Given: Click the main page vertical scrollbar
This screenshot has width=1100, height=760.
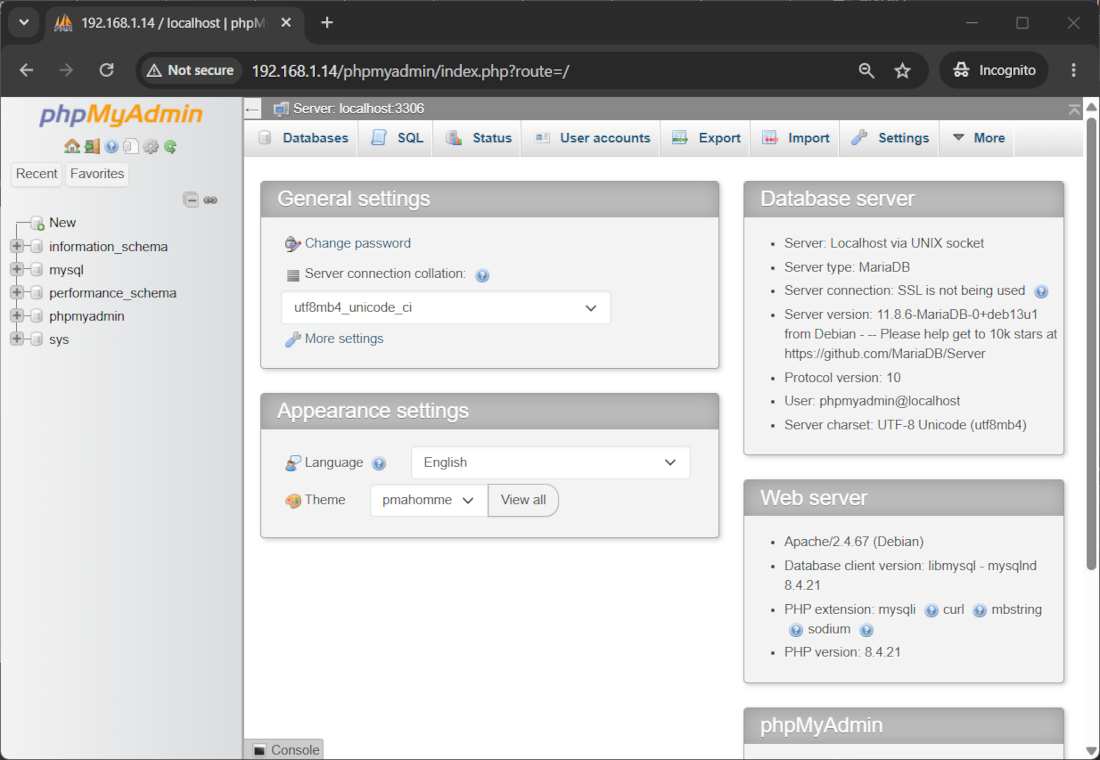Looking at the screenshot, I should 1091,344.
